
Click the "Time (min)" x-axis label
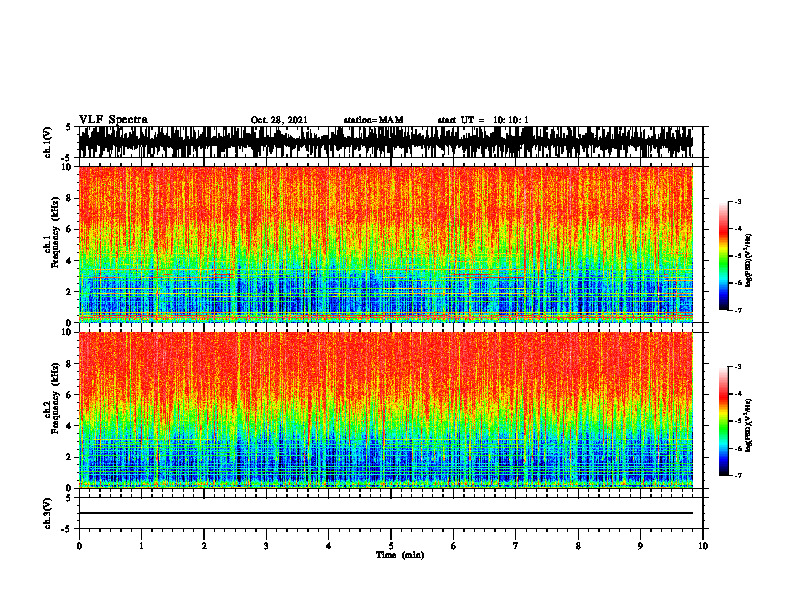pyautogui.click(x=400, y=555)
